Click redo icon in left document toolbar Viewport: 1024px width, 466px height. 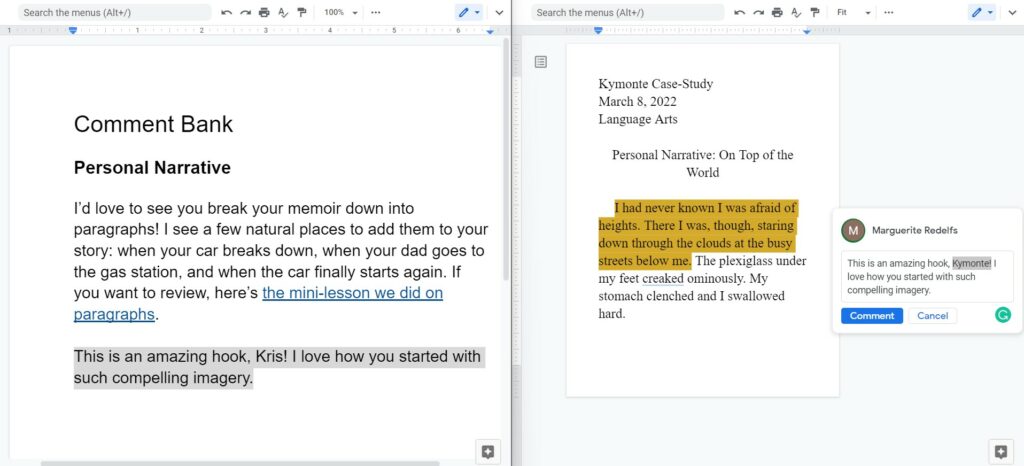[246, 12]
